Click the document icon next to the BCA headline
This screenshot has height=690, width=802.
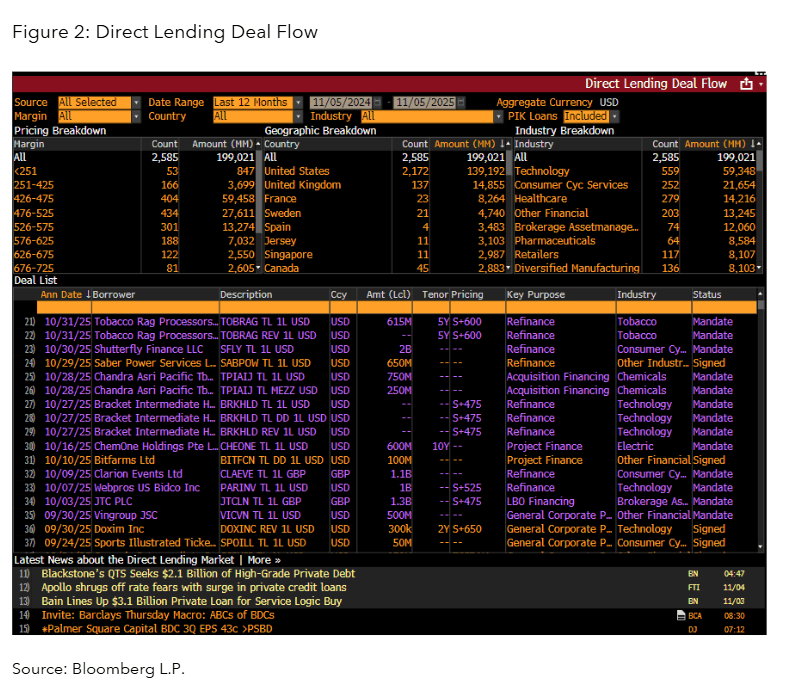tap(681, 616)
